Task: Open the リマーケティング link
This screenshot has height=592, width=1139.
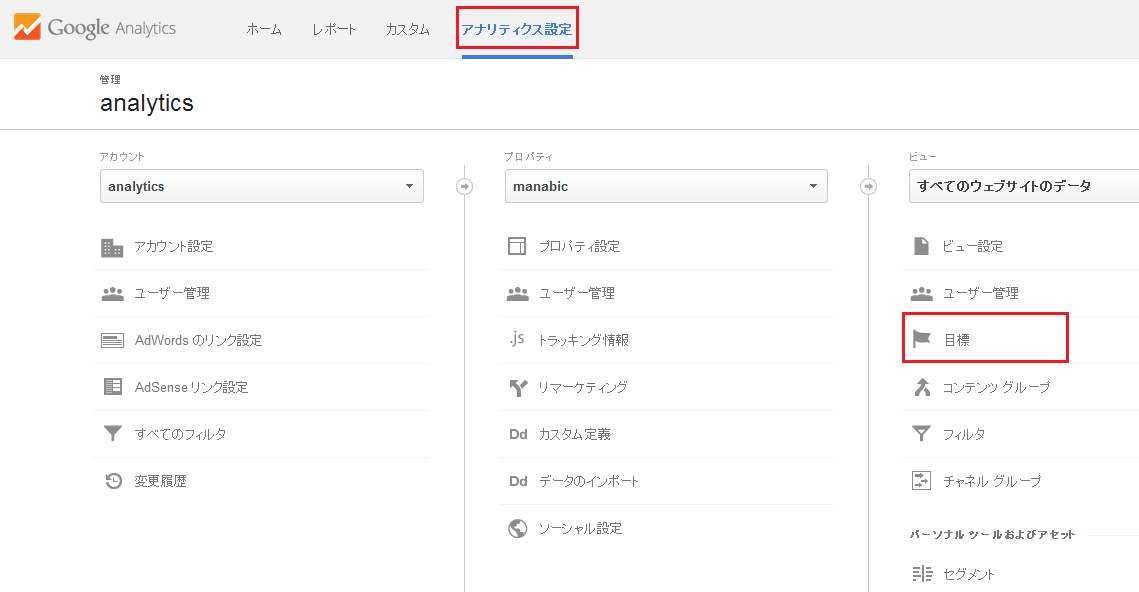Action: (x=583, y=387)
